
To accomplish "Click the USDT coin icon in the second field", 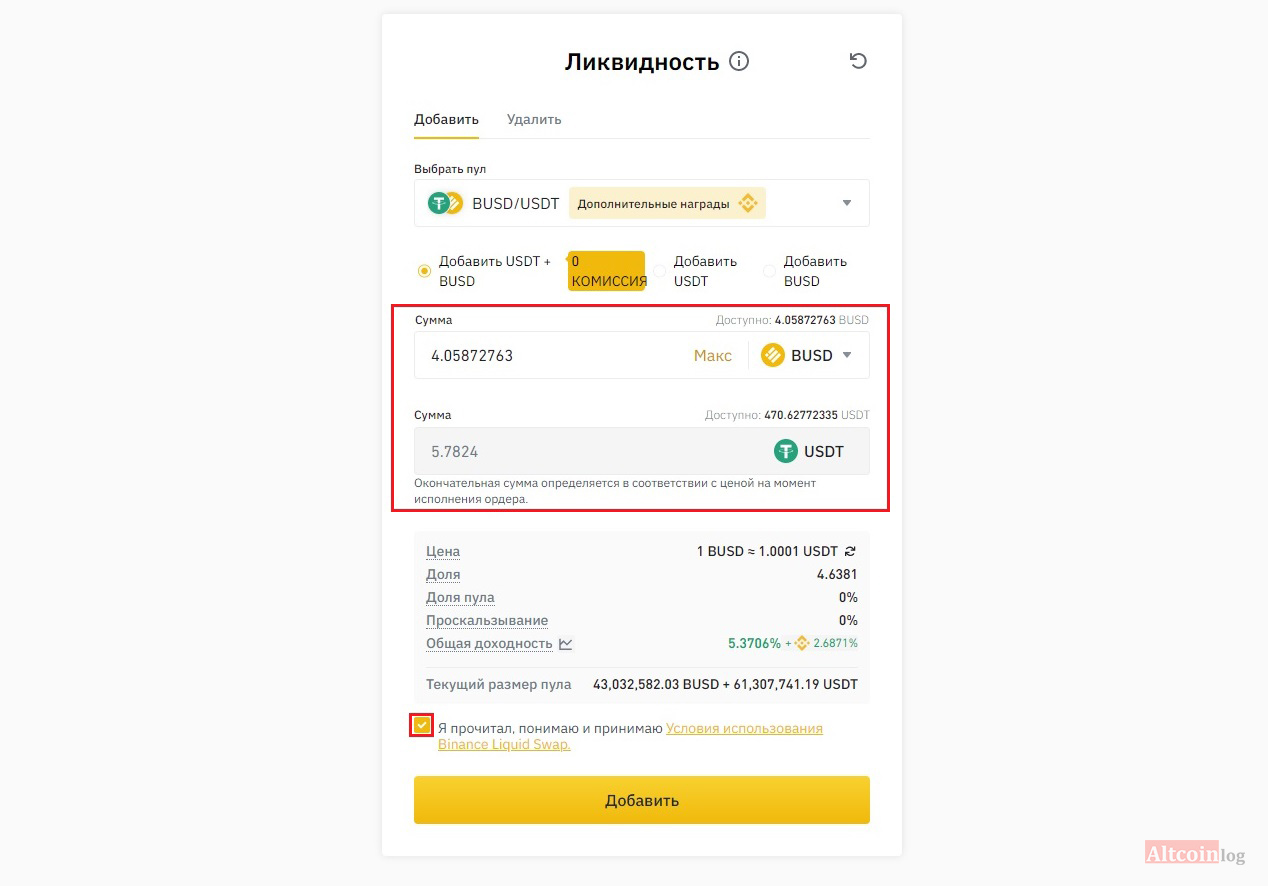I will coord(786,451).
